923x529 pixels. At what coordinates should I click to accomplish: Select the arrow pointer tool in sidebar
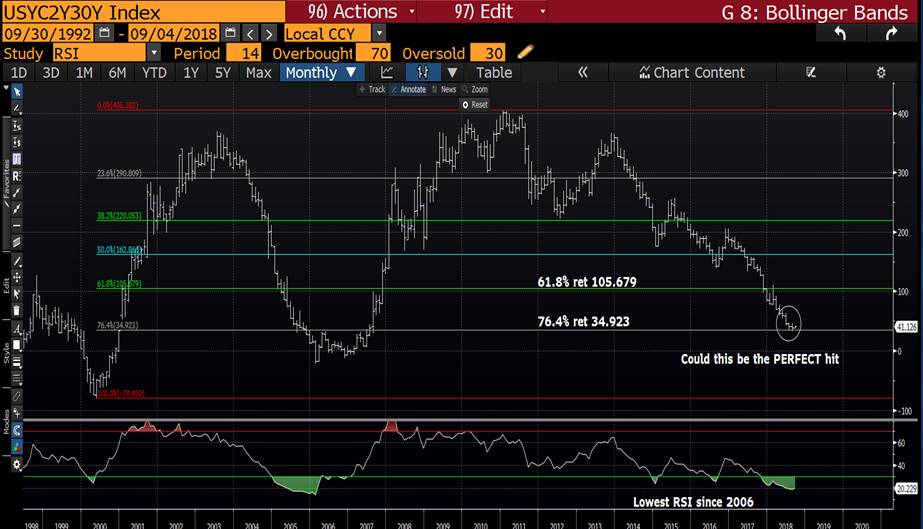(x=17, y=91)
